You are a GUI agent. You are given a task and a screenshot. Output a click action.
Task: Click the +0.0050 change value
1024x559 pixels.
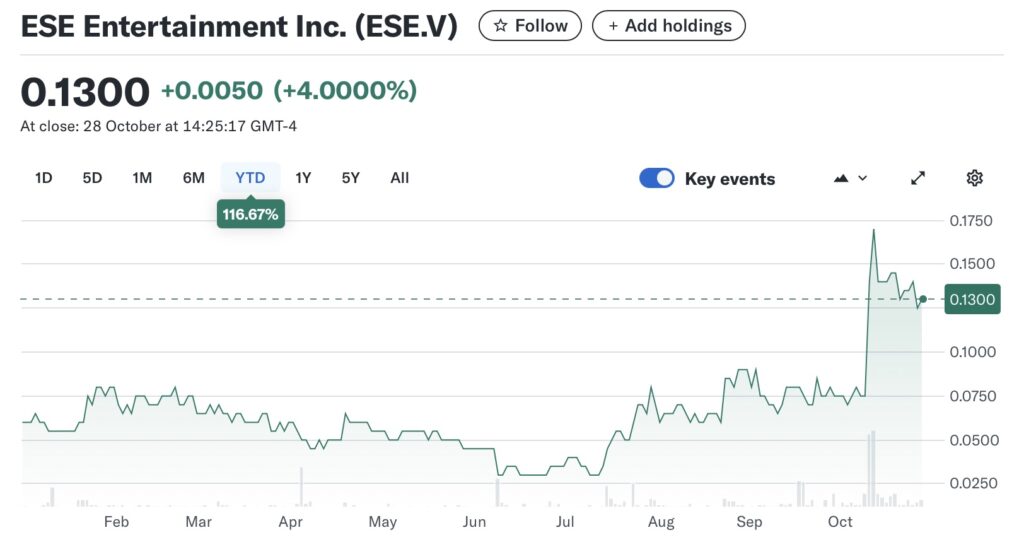point(212,90)
